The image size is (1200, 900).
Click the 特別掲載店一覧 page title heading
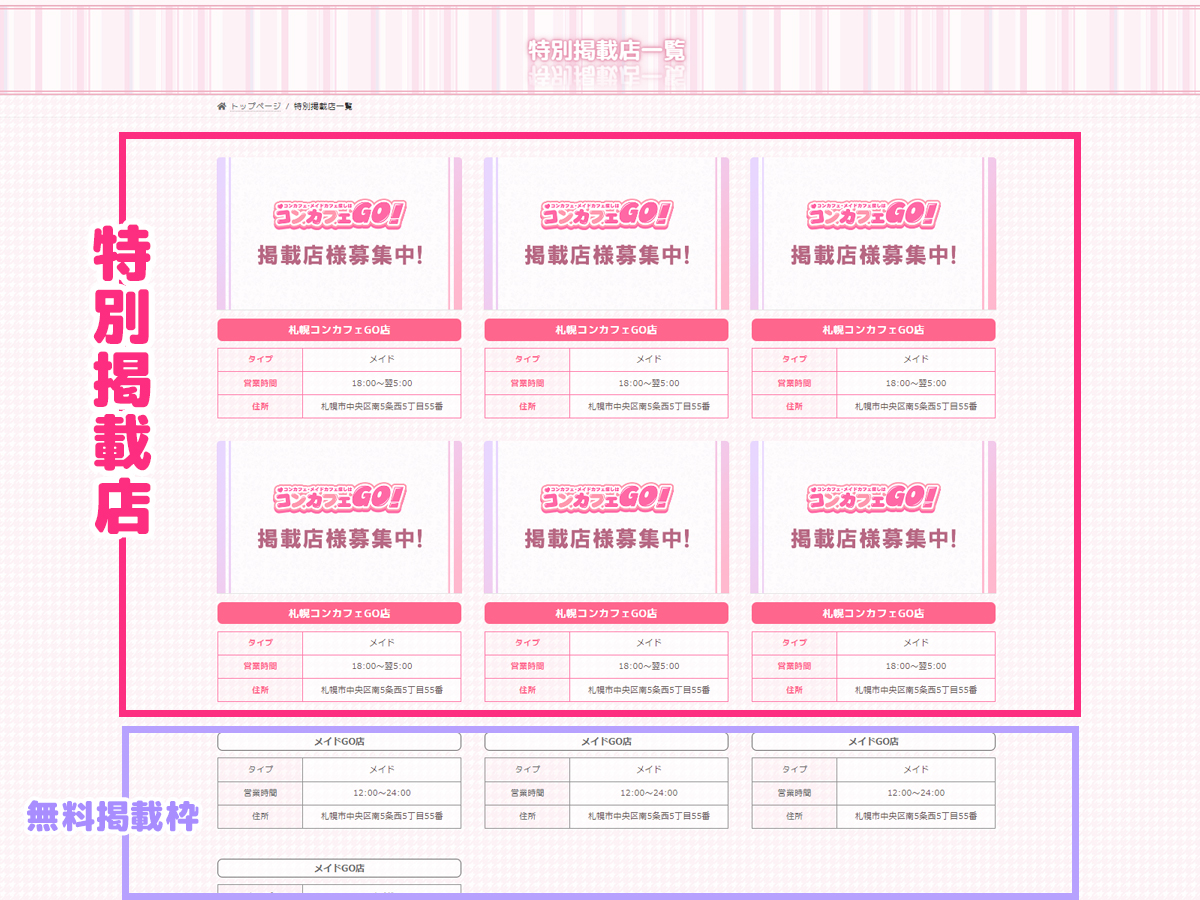coord(607,50)
